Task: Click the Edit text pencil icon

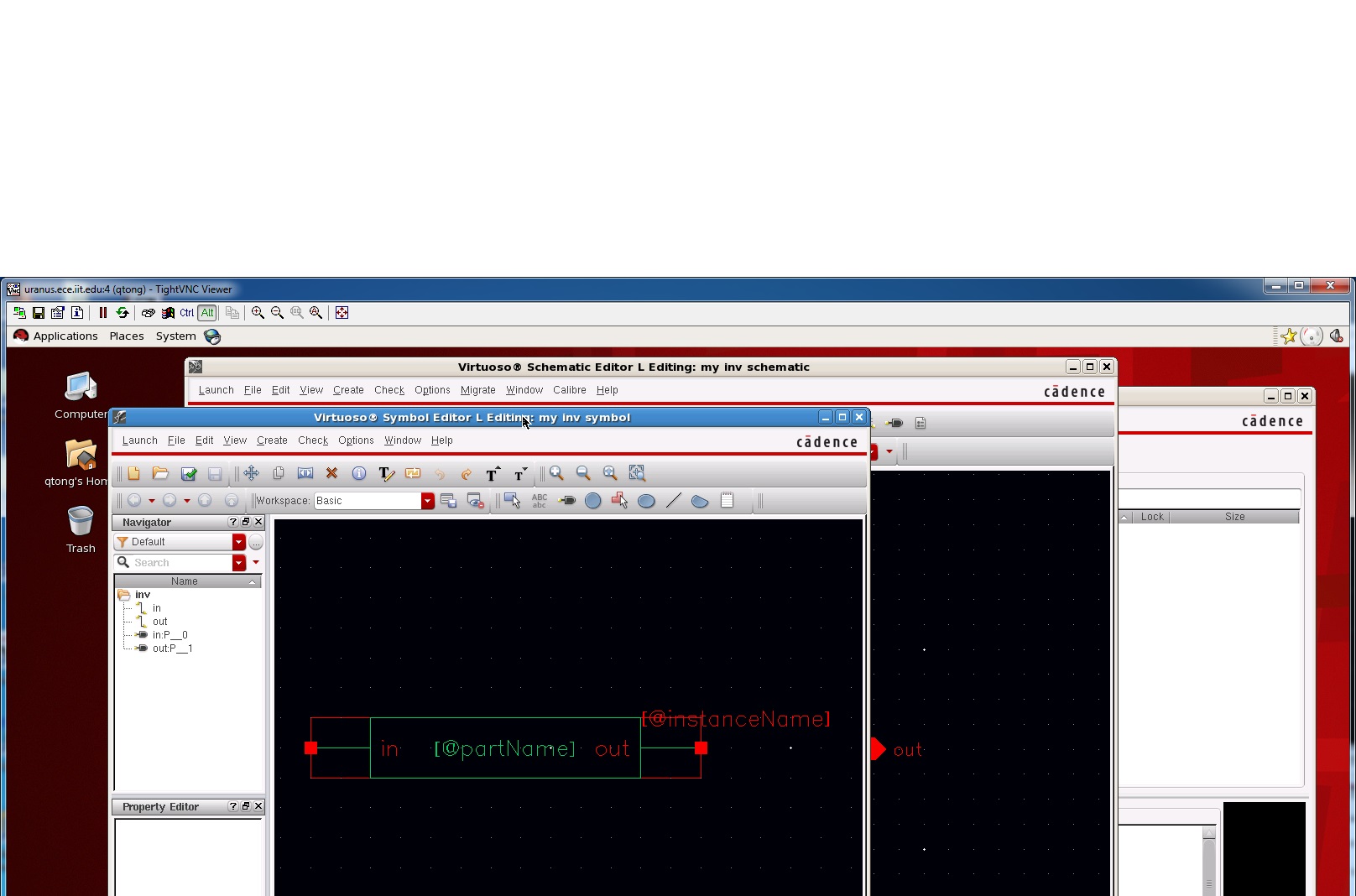Action: tap(386, 474)
